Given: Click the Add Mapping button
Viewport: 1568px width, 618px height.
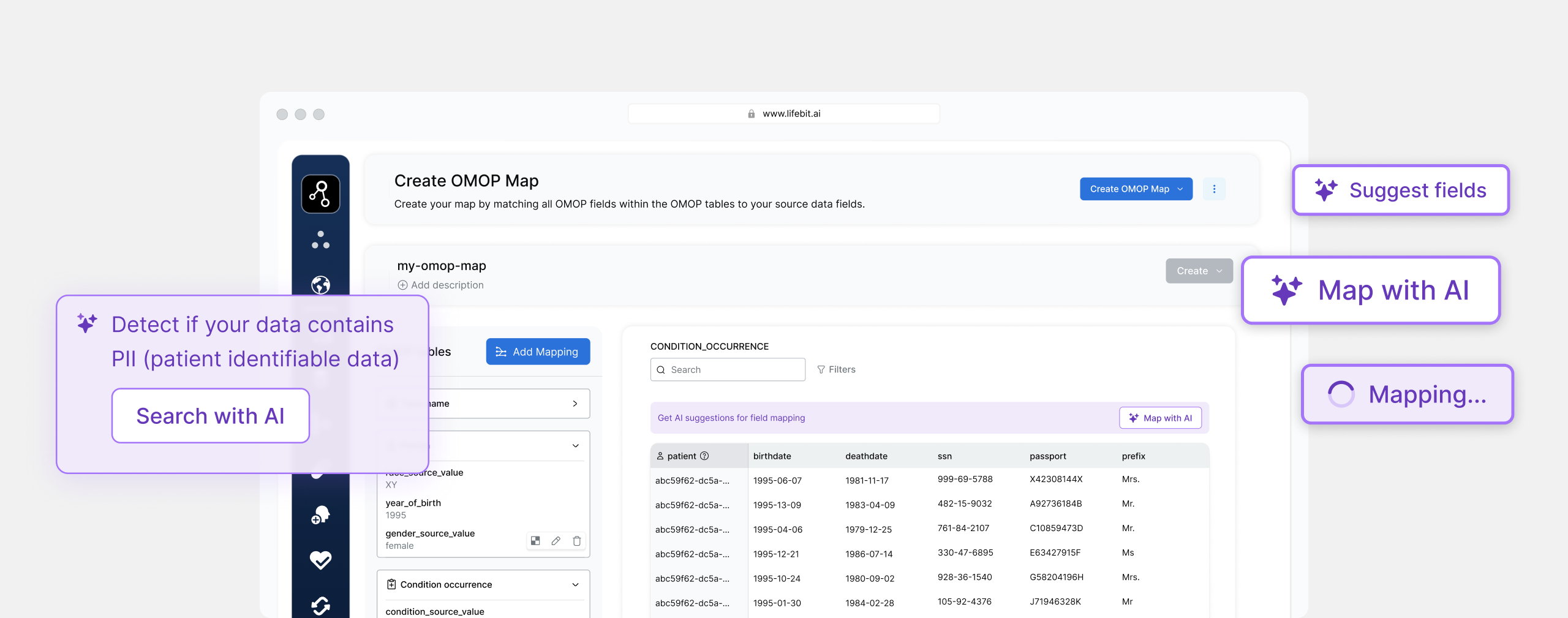Looking at the screenshot, I should coord(538,352).
